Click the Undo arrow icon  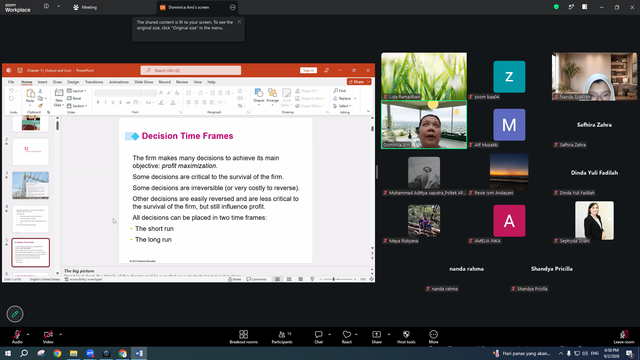[11, 91]
